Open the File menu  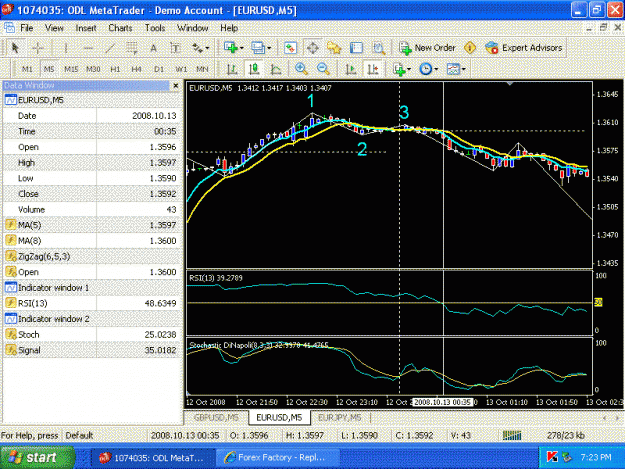(x=27, y=28)
